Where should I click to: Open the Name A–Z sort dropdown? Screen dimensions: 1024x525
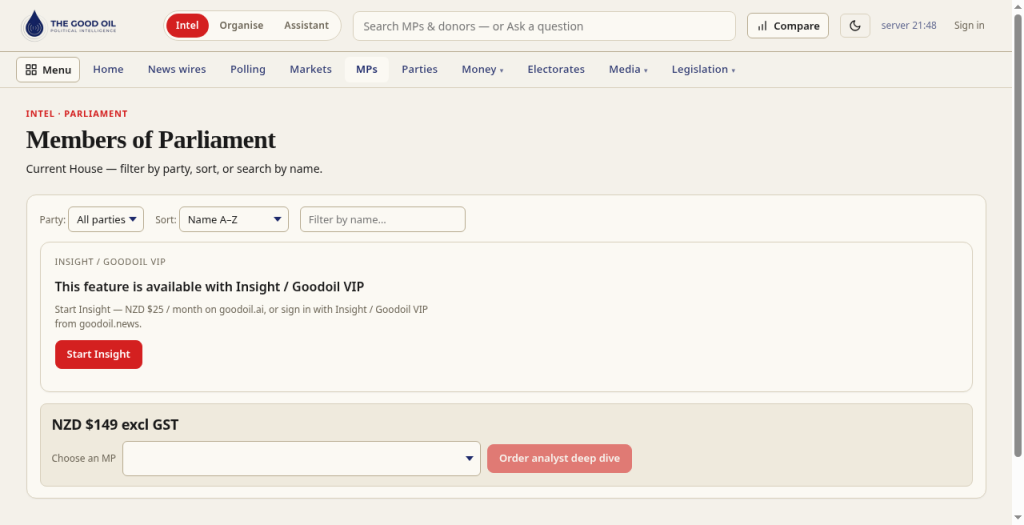pyautogui.click(x=234, y=219)
